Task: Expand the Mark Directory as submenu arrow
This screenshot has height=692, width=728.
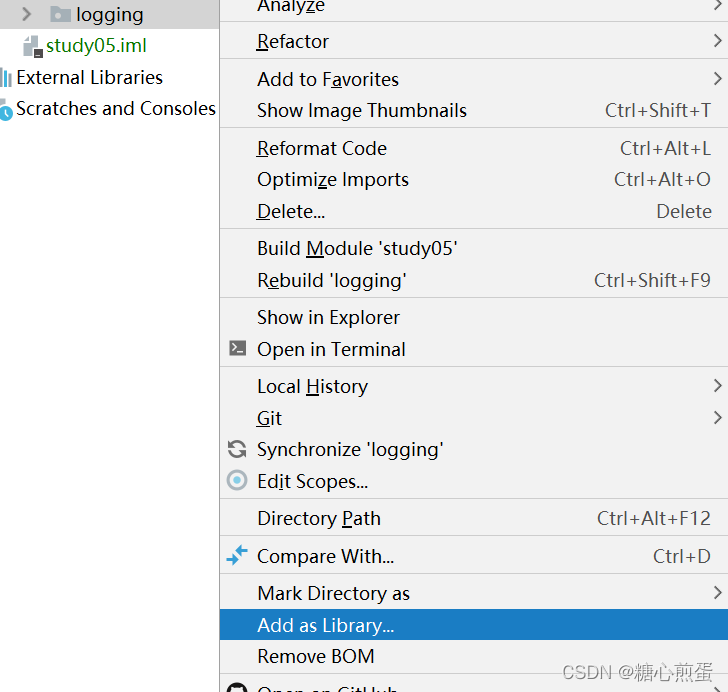Action: click(717, 593)
